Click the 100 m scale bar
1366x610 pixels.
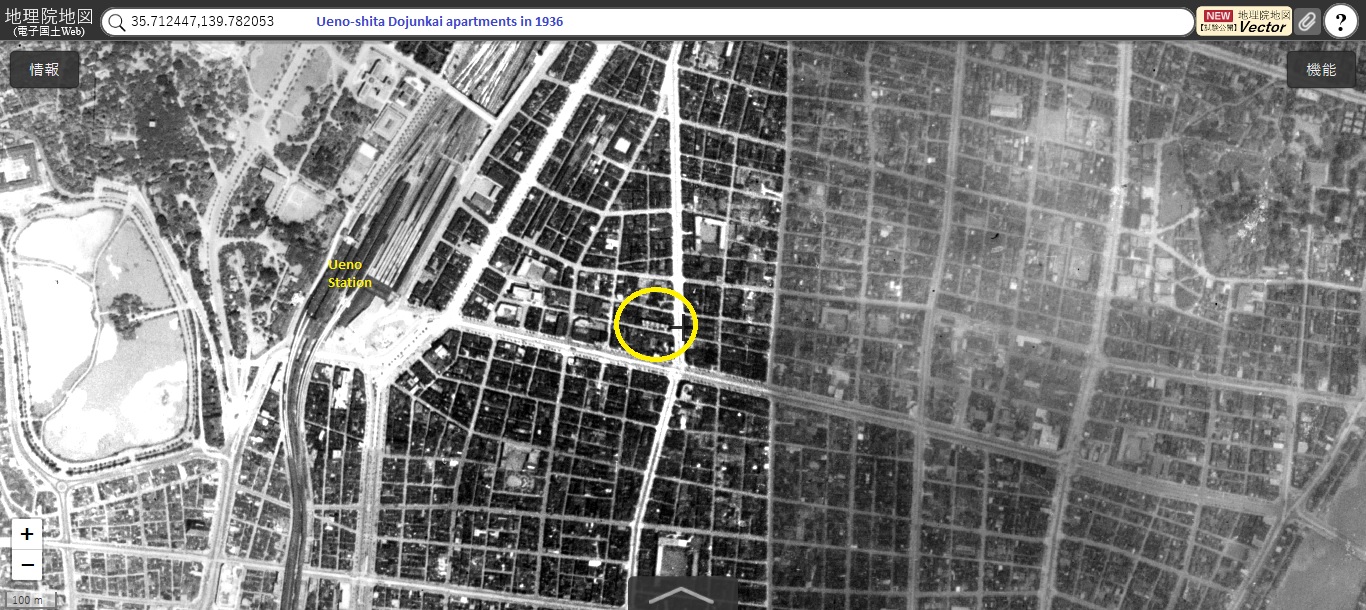(27, 600)
